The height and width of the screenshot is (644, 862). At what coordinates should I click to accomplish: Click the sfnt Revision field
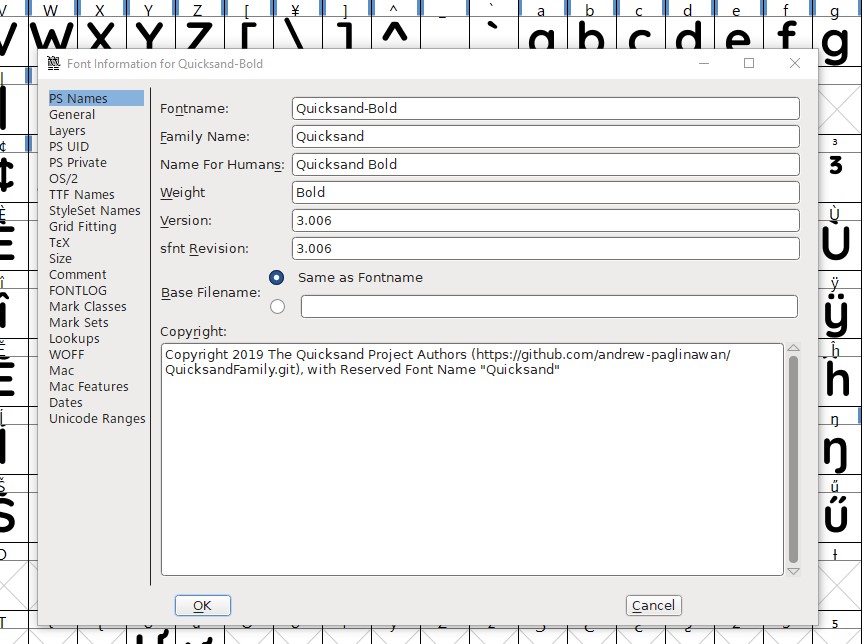(x=545, y=249)
